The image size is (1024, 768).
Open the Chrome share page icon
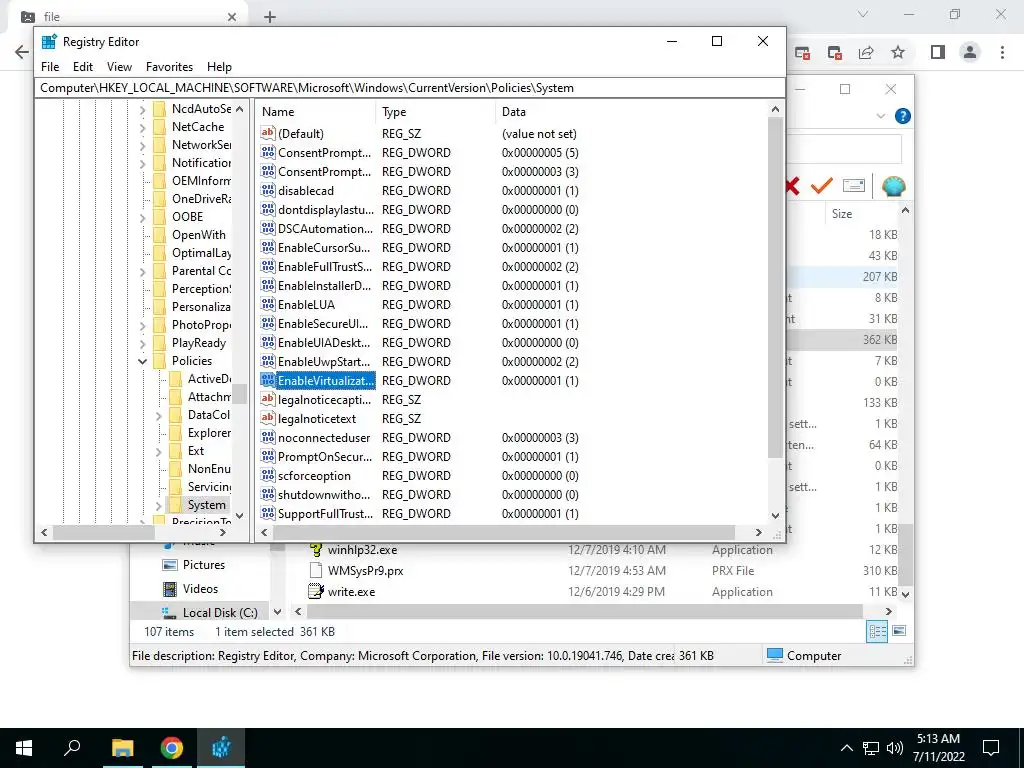point(866,52)
